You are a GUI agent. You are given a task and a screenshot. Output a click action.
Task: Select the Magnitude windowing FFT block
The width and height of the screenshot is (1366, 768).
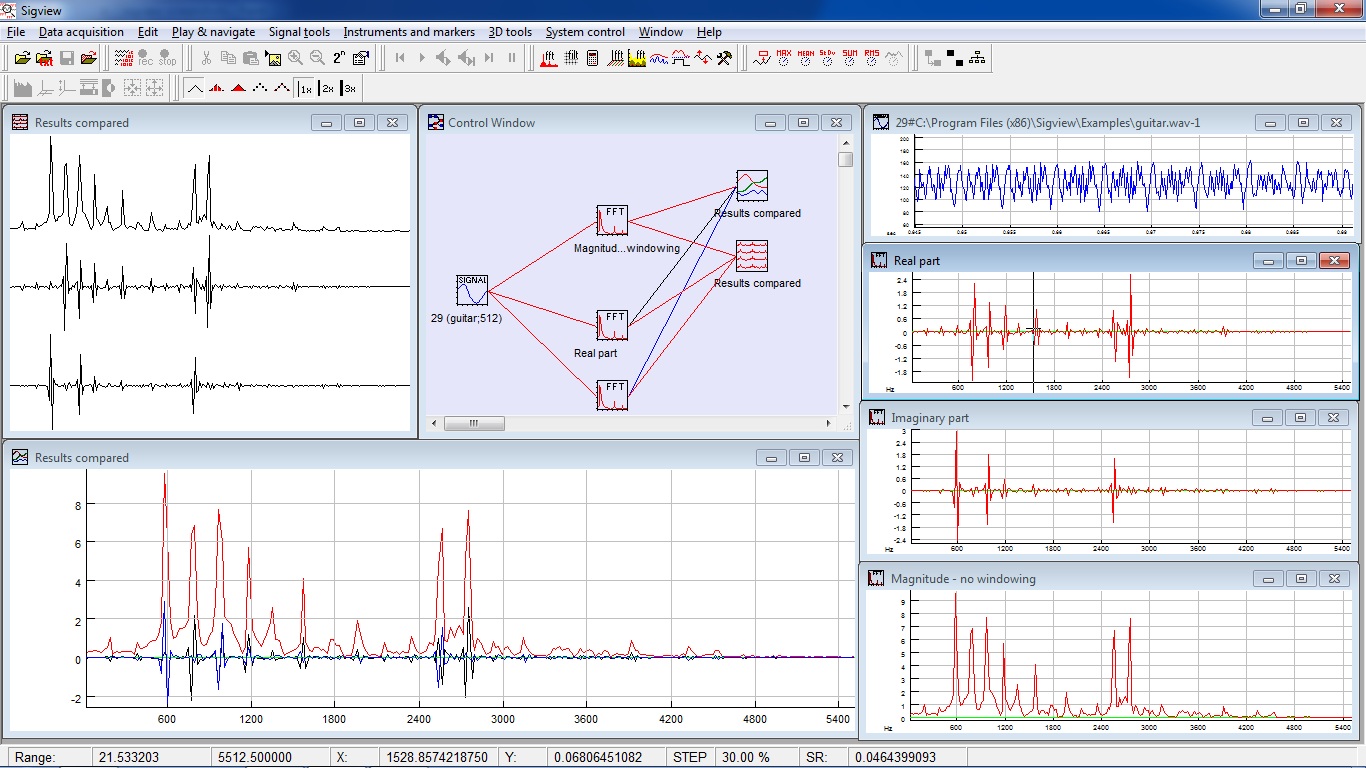(612, 220)
